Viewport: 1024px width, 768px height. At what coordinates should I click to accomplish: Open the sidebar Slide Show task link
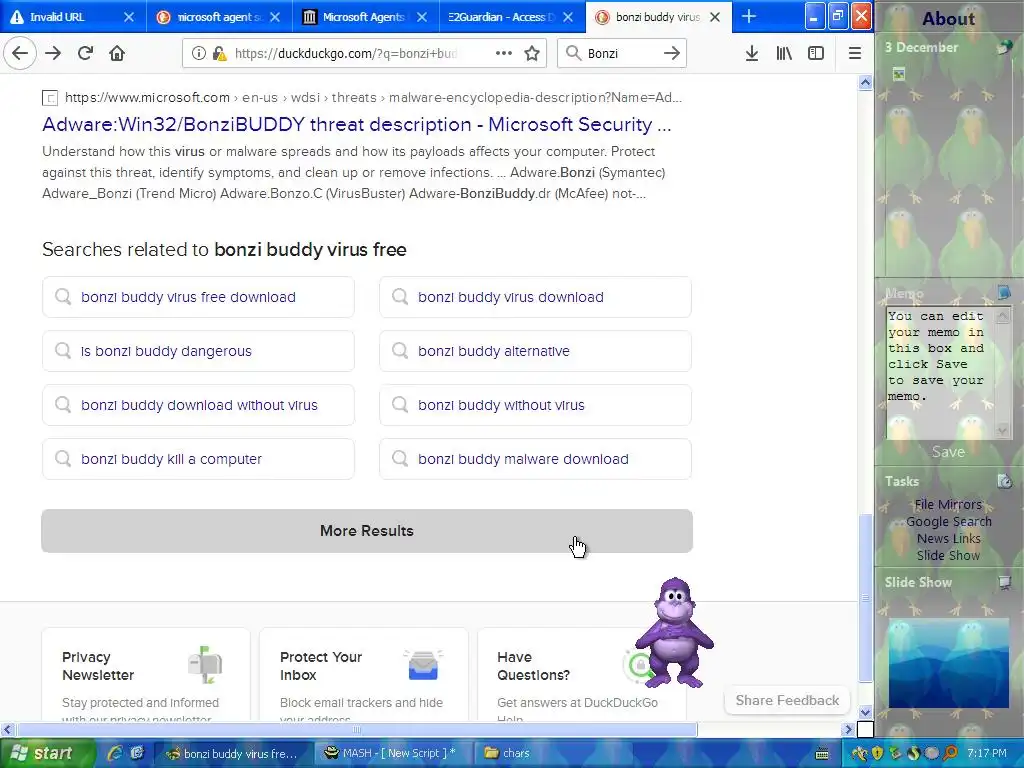coord(948,555)
